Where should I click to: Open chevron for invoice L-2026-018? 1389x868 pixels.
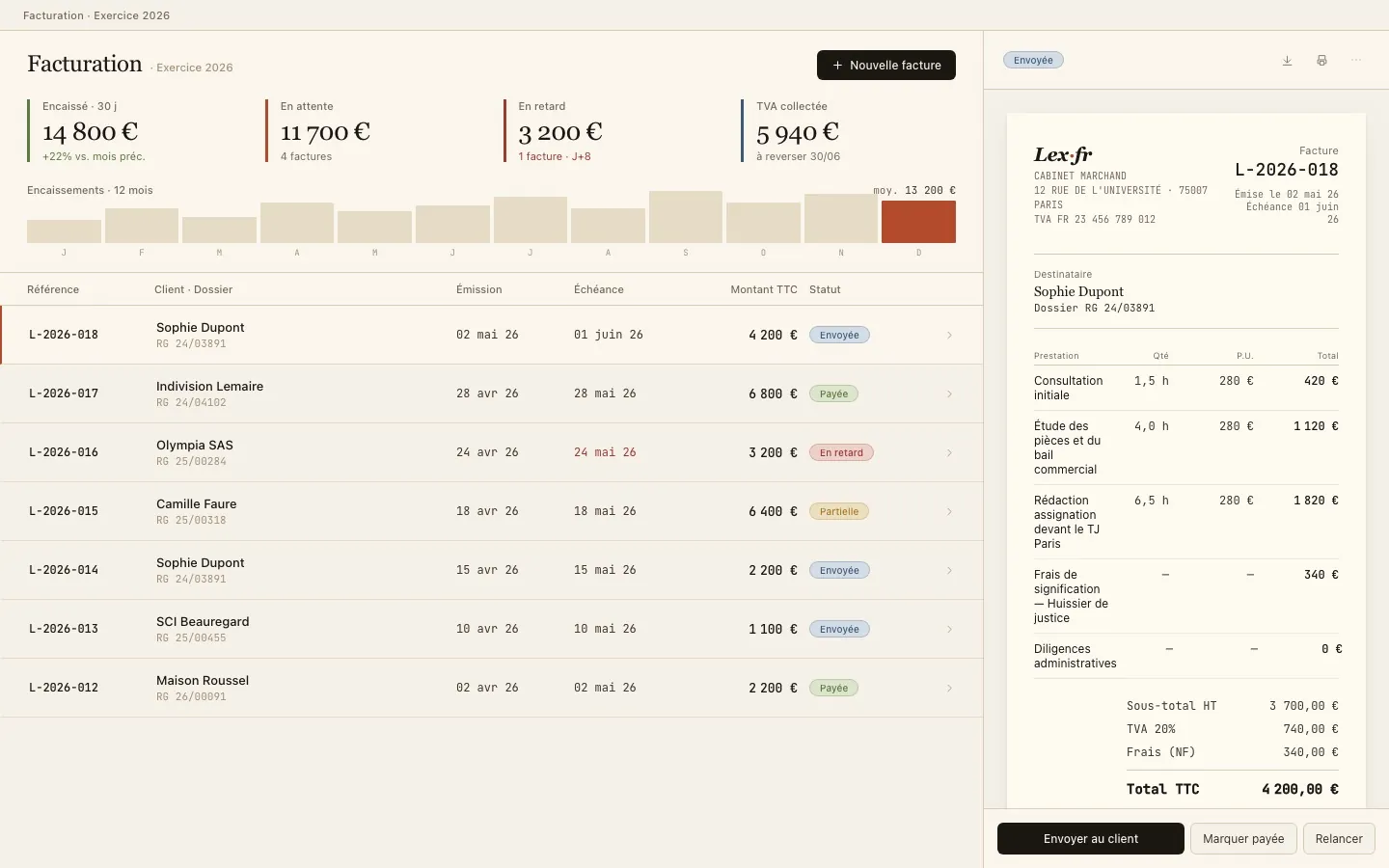pos(949,335)
